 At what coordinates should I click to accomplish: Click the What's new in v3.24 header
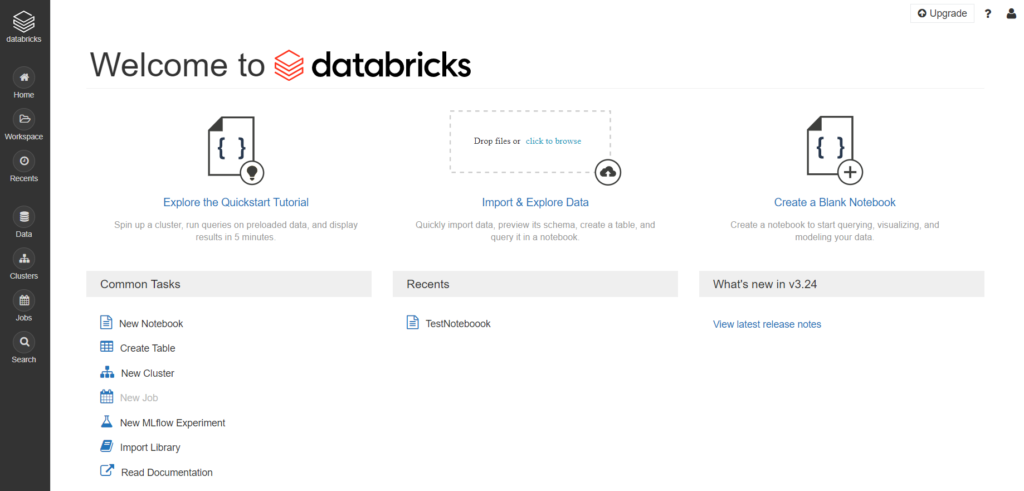pyautogui.click(x=841, y=284)
